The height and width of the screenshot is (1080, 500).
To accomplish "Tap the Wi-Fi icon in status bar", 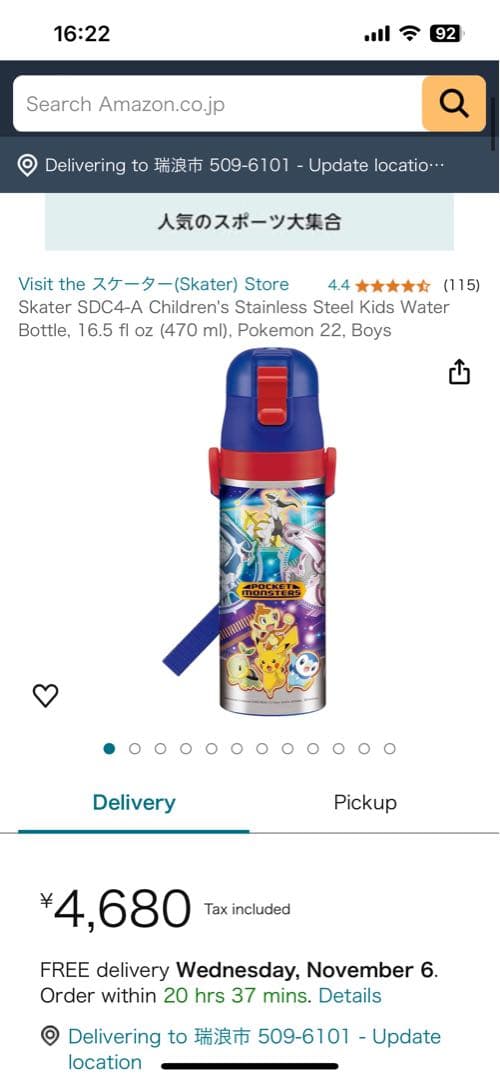I will [410, 34].
